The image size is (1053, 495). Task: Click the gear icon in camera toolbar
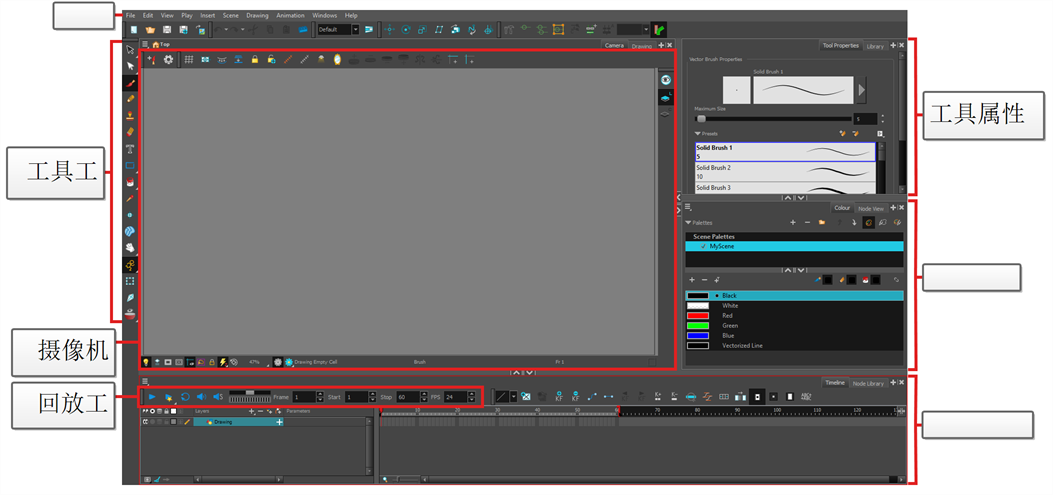coord(168,60)
